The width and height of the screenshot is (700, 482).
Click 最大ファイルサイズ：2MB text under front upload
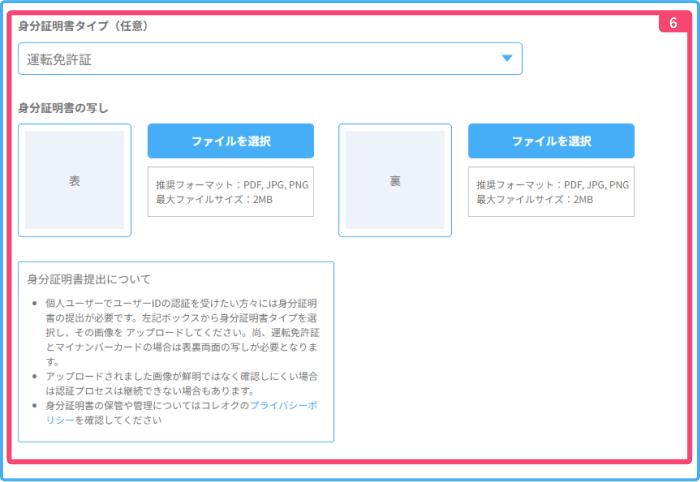(x=214, y=200)
